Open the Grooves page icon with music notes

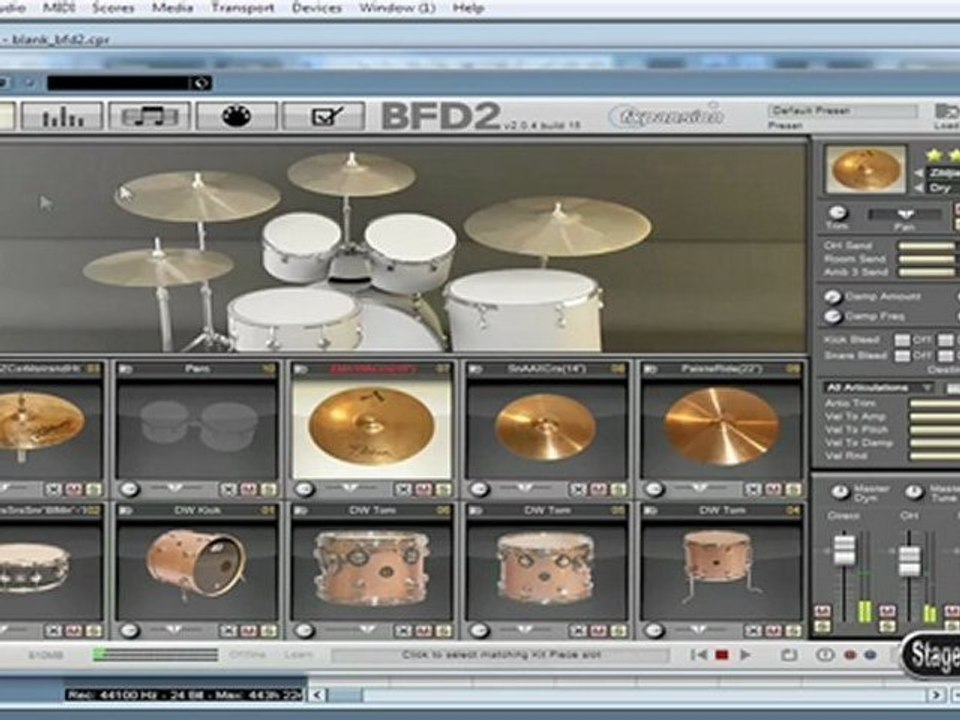click(x=150, y=116)
